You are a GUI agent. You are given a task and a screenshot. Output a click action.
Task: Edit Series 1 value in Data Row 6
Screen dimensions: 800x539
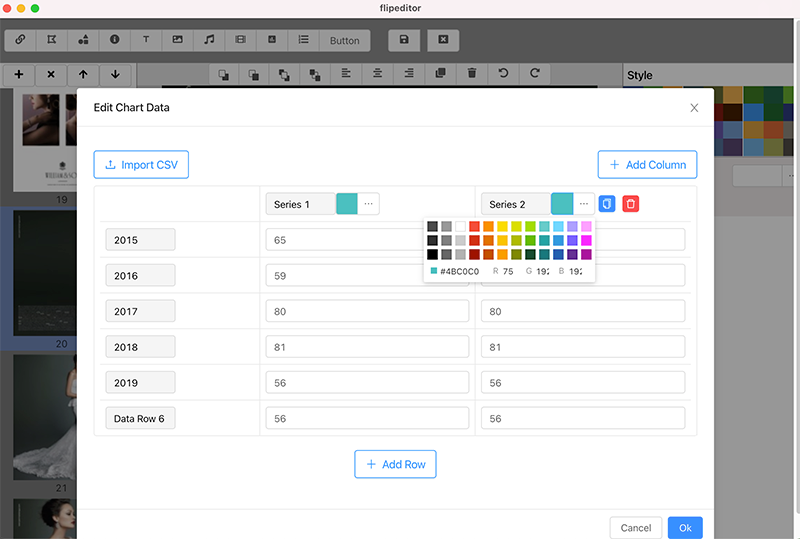point(367,419)
